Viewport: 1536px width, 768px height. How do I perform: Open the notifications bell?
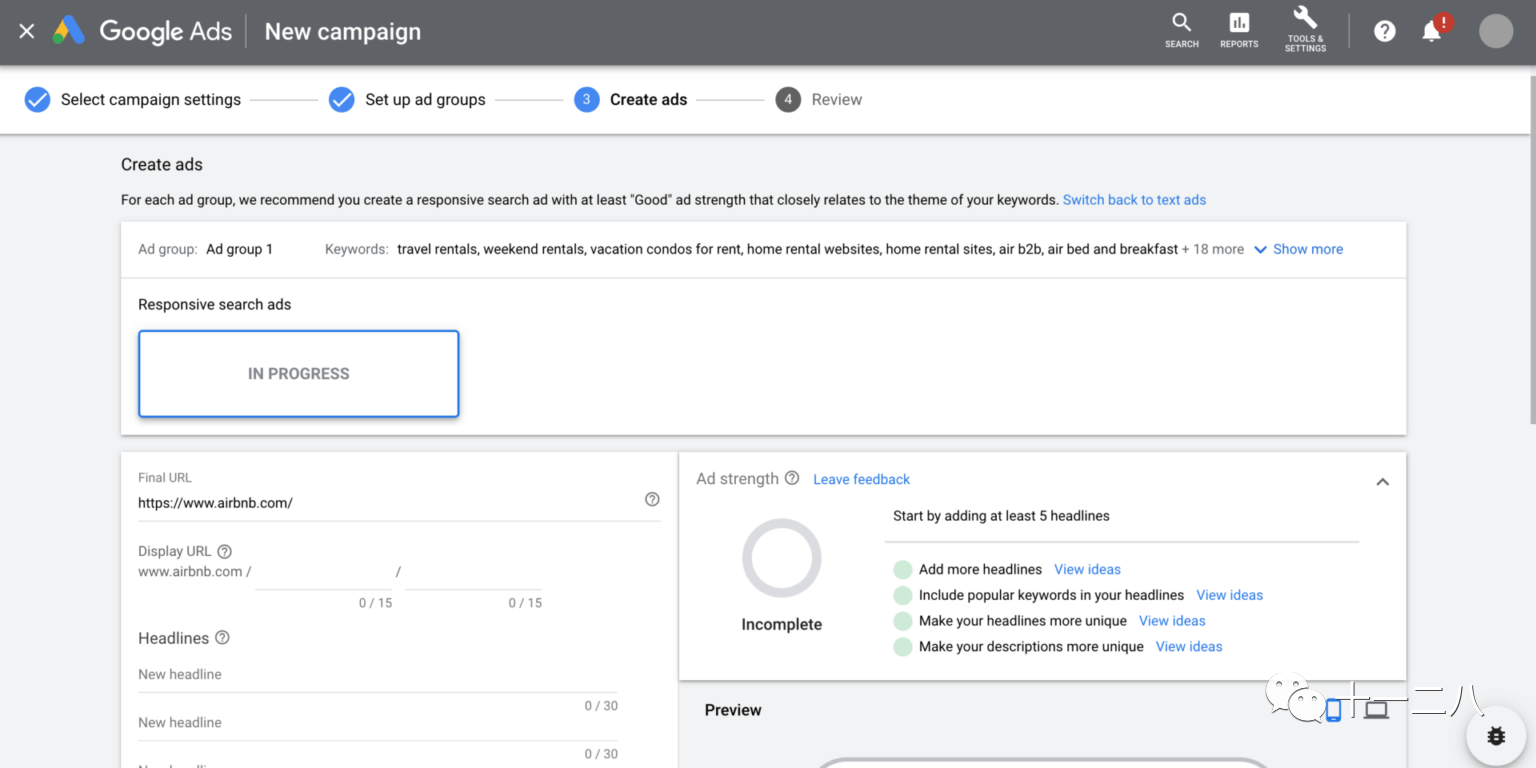tap(1432, 31)
